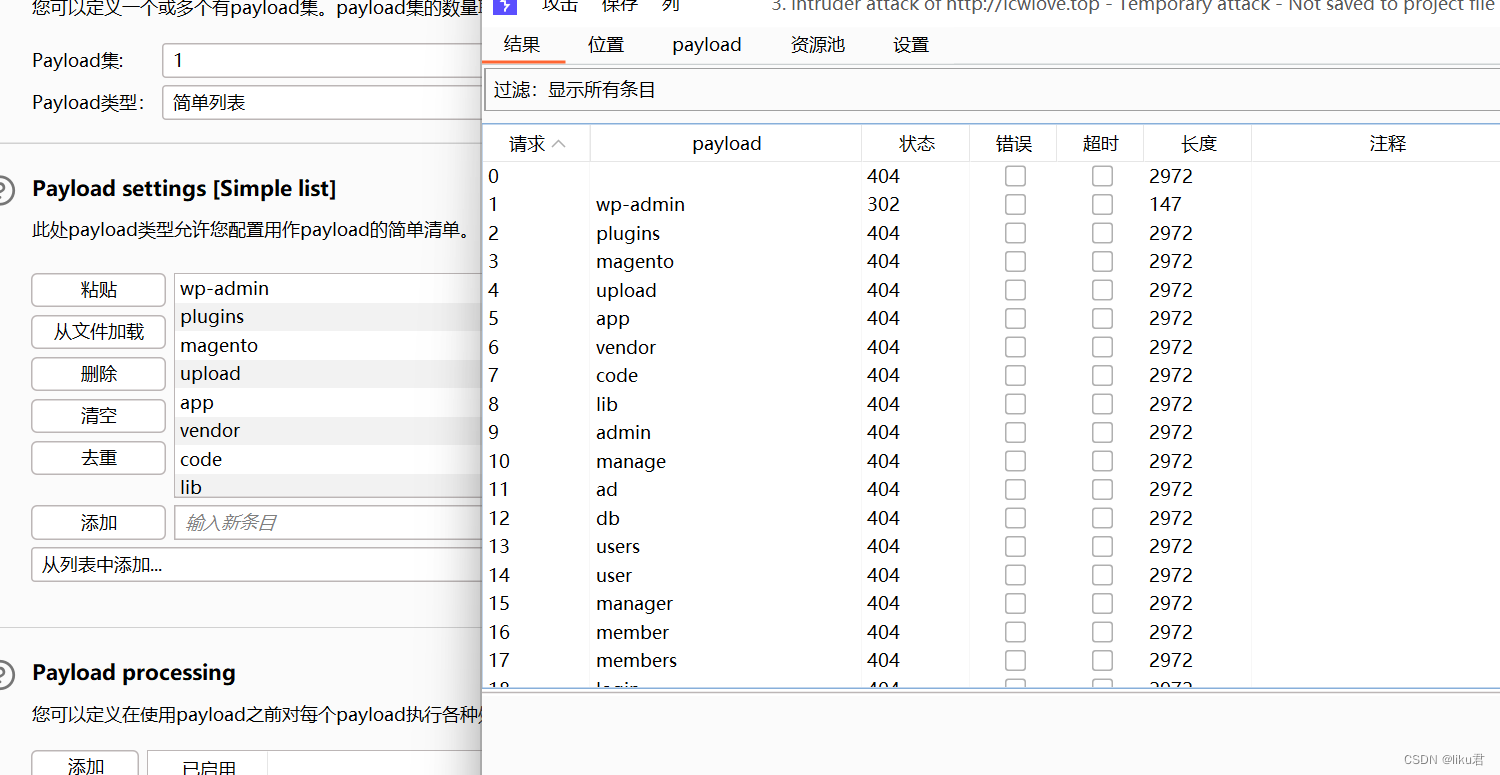
Task: Sort by 超时 column header
Action: point(1100,144)
